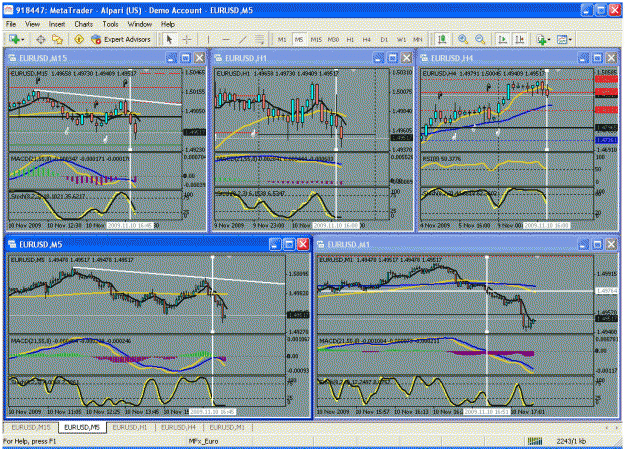The width and height of the screenshot is (625, 449).
Task: Expand the Templates dropdown arrow
Action: point(570,39)
